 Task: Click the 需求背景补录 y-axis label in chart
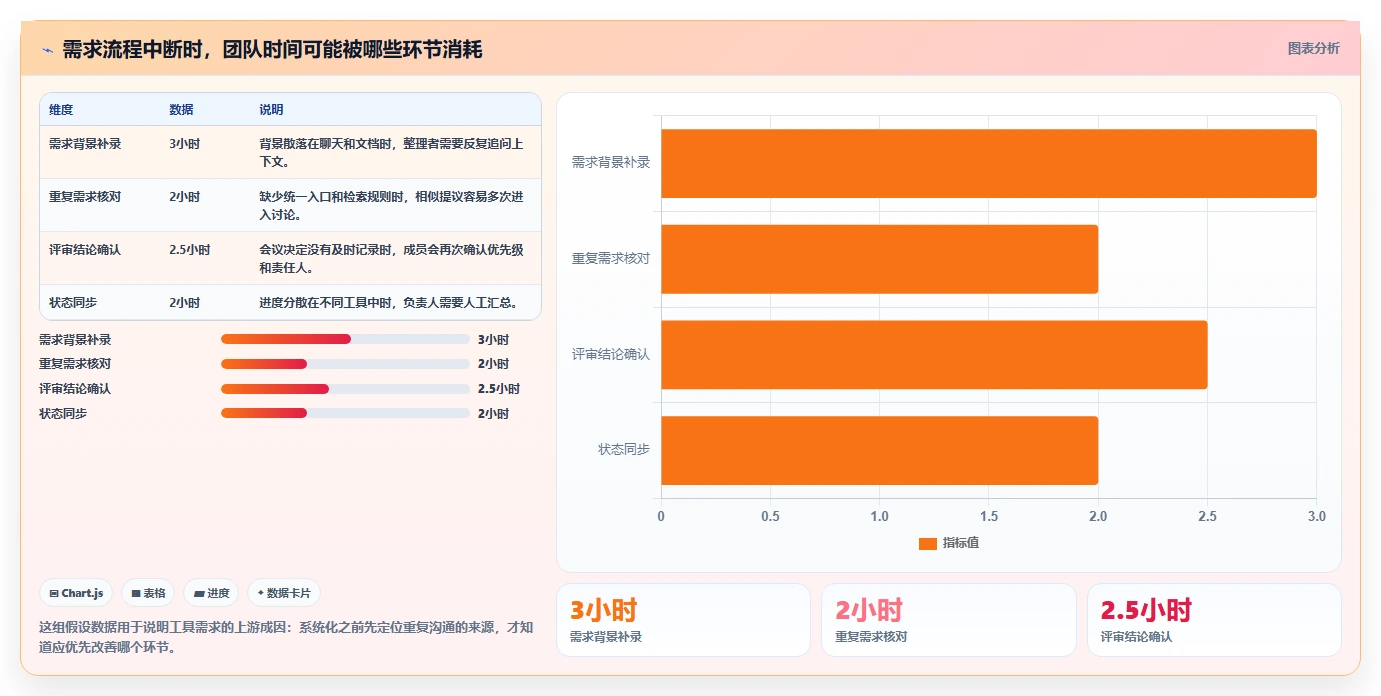tap(611, 162)
